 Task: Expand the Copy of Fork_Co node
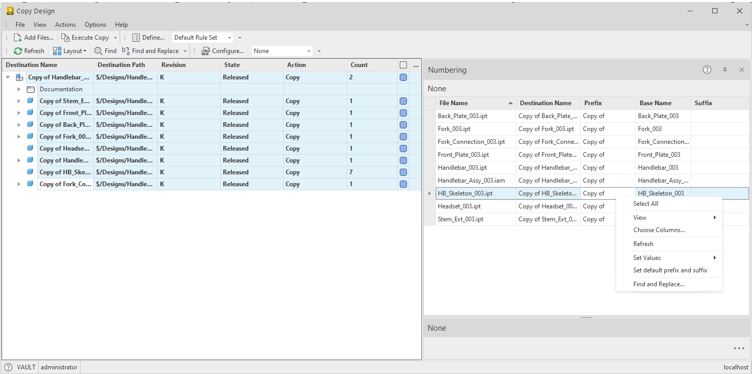click(x=19, y=184)
